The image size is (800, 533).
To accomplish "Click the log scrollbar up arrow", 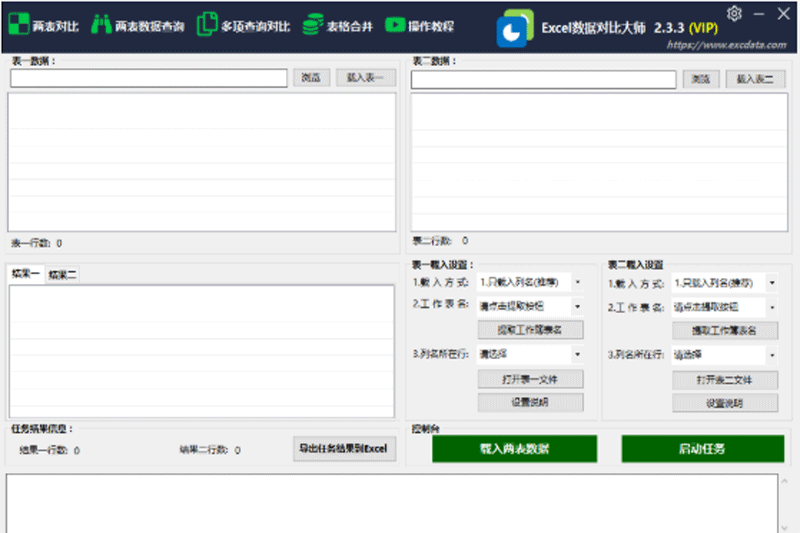I will tap(785, 481).
